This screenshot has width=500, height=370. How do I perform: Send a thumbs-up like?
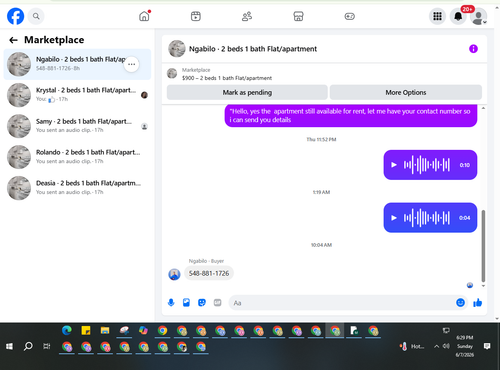(x=478, y=302)
